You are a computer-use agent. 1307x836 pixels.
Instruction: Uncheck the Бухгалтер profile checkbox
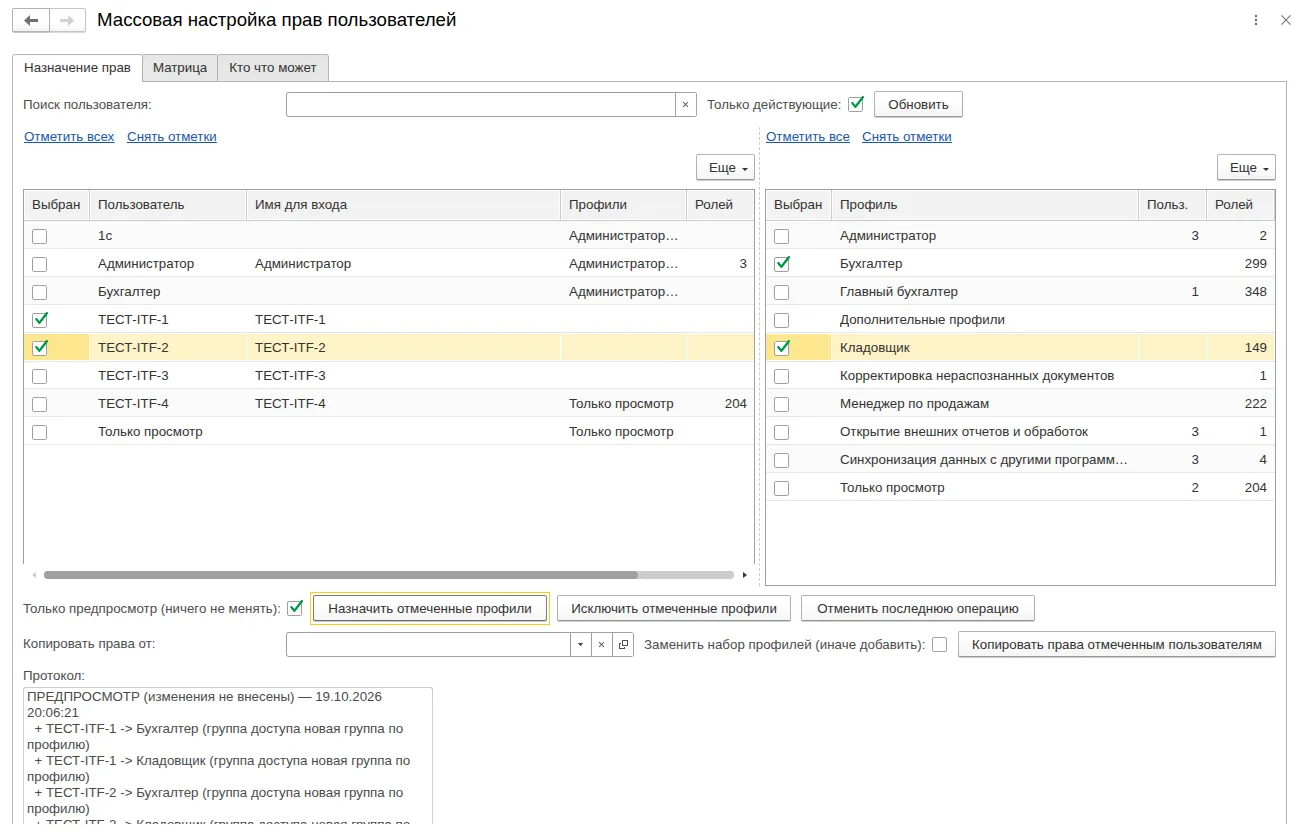782,264
